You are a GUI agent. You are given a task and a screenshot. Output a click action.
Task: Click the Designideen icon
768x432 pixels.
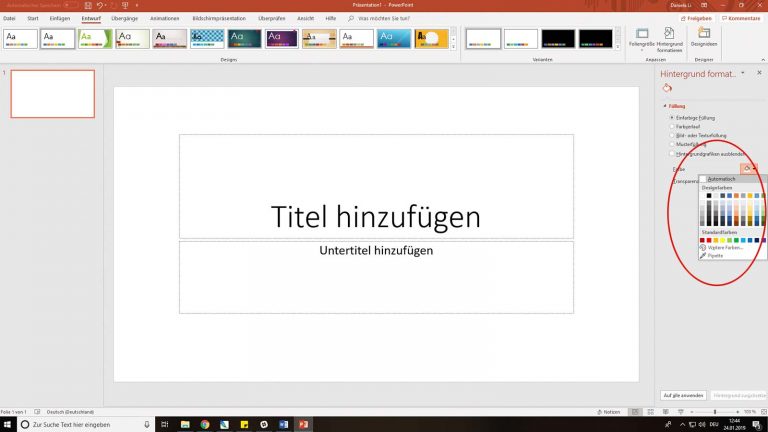(x=704, y=37)
